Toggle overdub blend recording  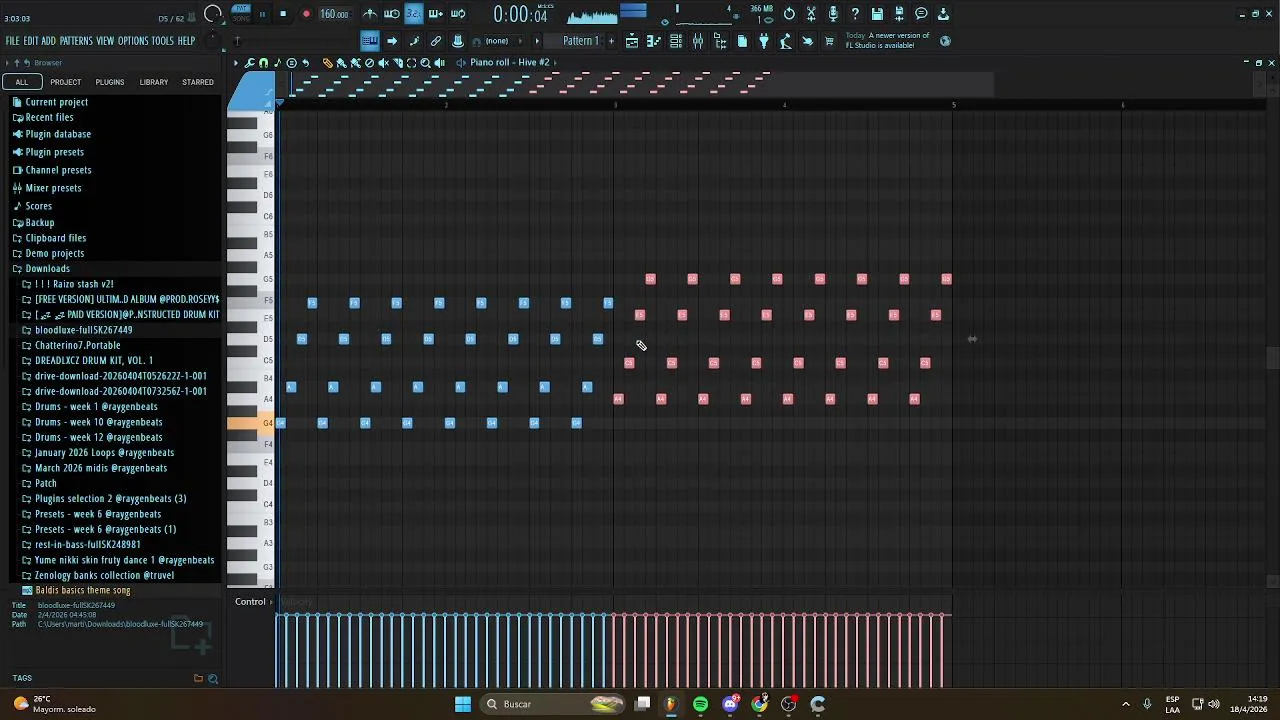436,14
